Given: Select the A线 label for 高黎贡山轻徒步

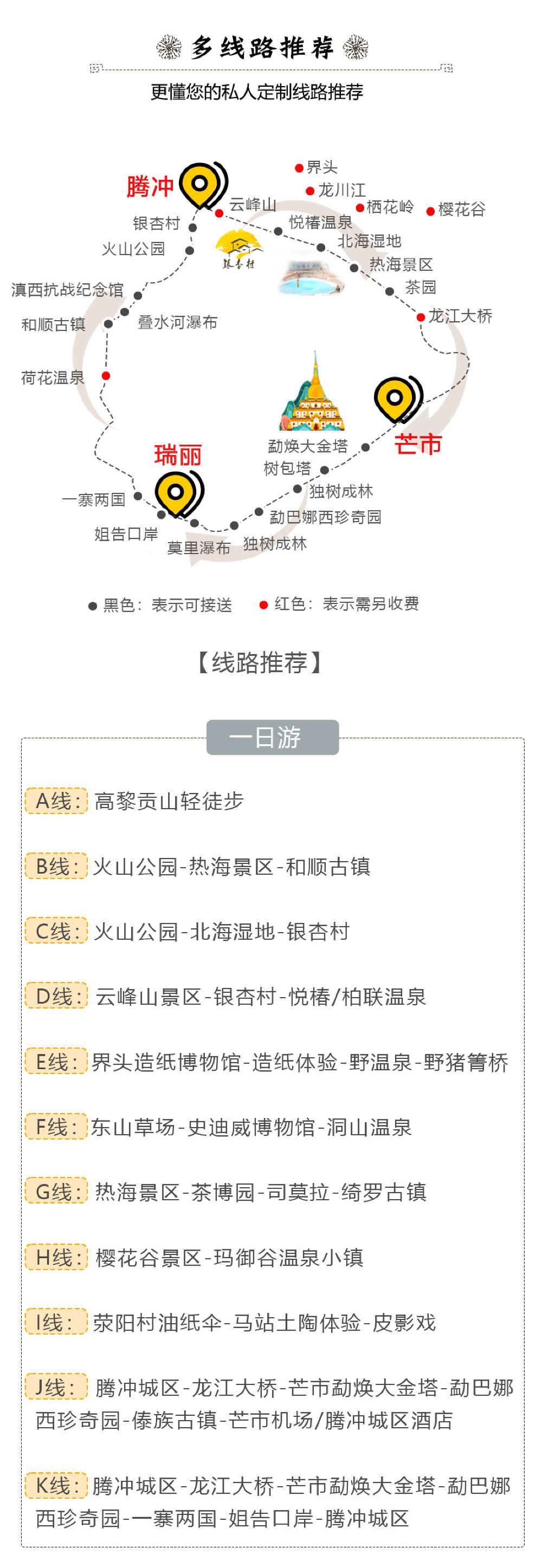Looking at the screenshot, I should tap(56, 801).
